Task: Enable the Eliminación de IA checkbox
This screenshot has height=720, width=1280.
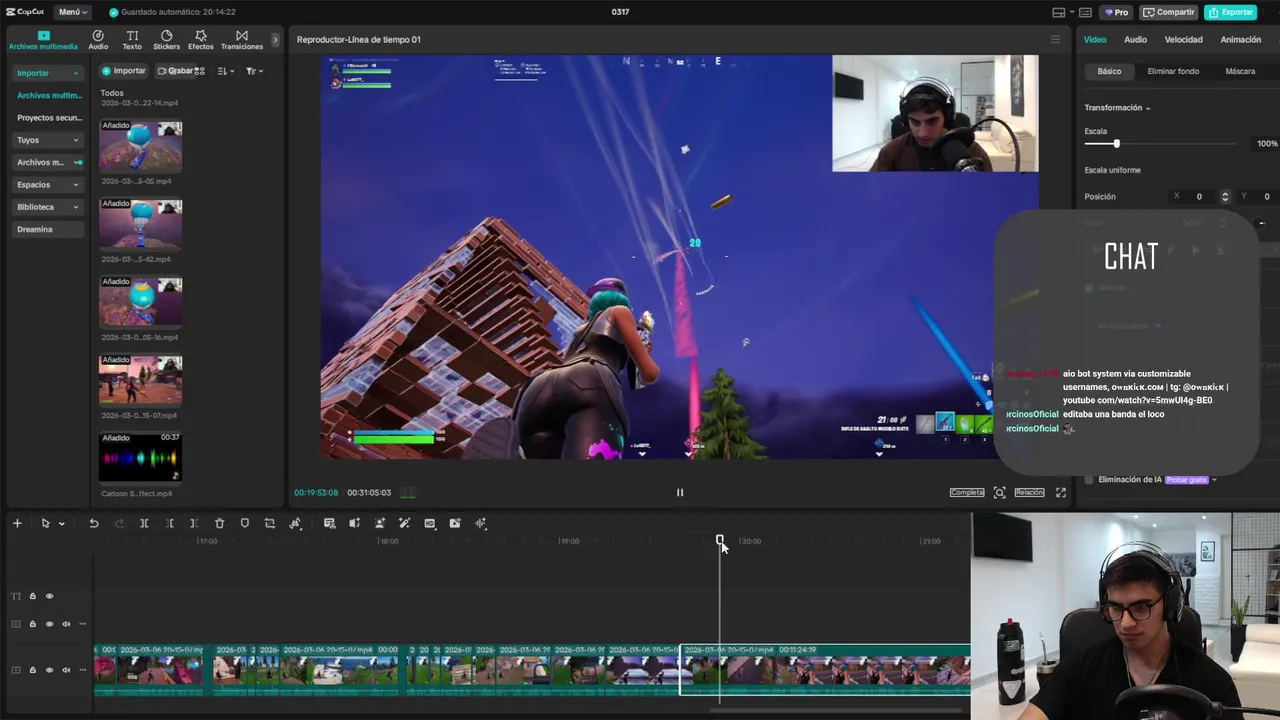Action: (x=1089, y=480)
